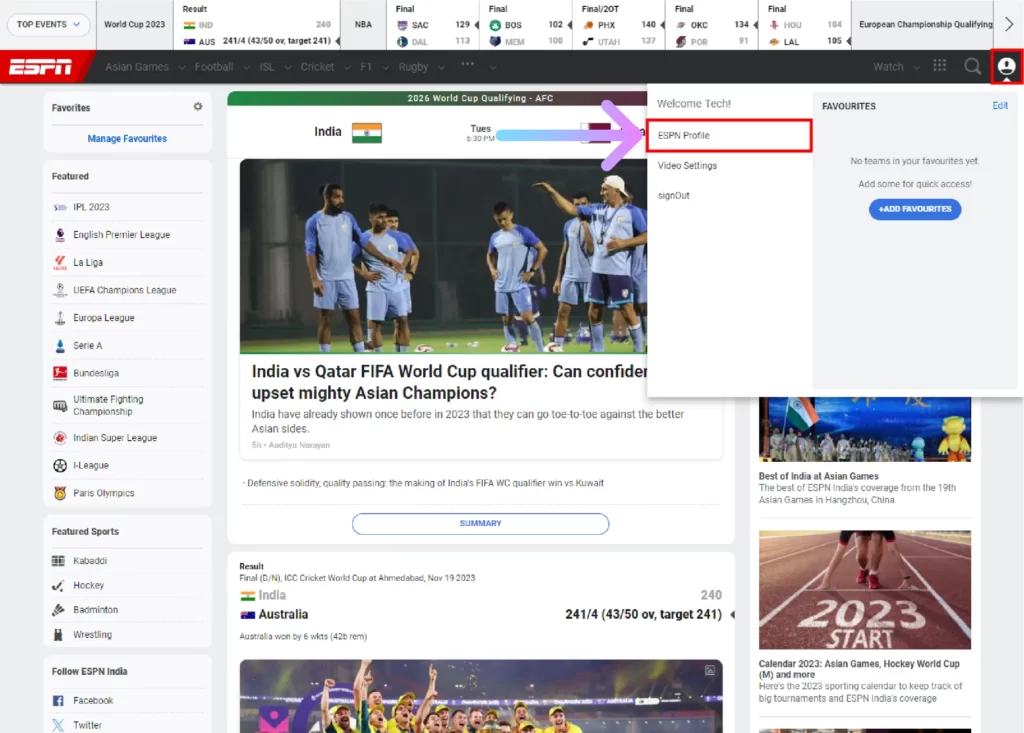Advance scoreboard with right arrow
The width and height of the screenshot is (1024, 733).
(x=1009, y=24)
